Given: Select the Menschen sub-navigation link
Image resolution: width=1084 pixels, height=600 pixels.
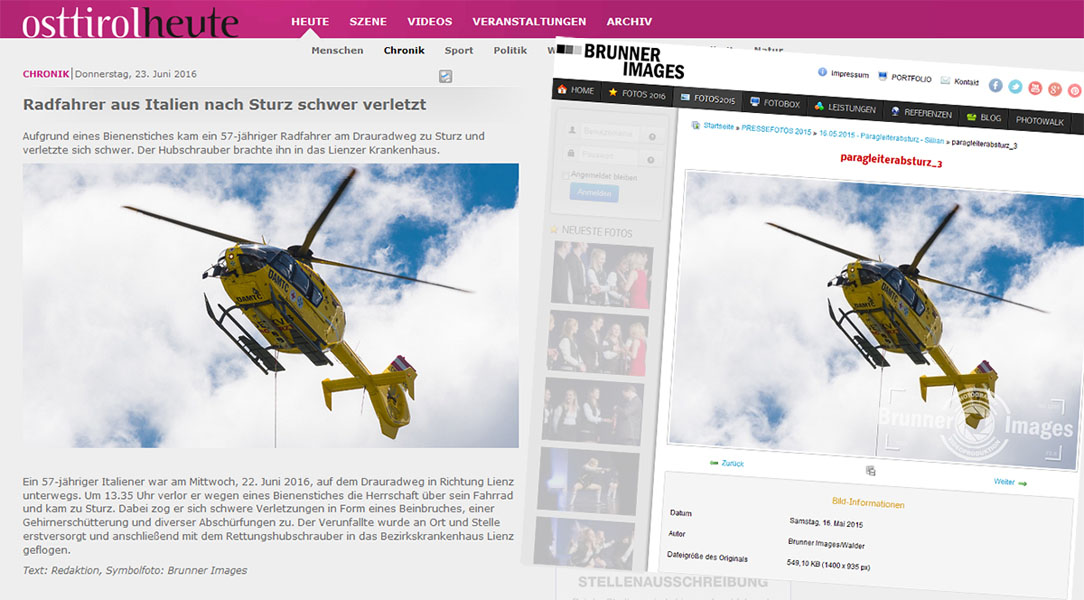Looking at the screenshot, I should 337,50.
